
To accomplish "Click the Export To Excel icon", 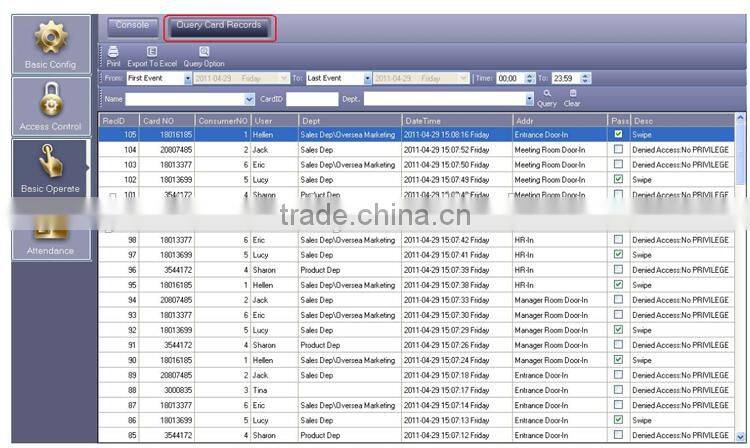I will 152,53.
